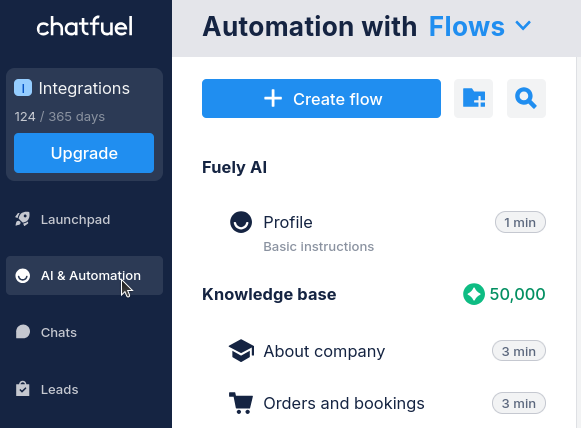This screenshot has height=428, width=581.
Task: Click the green credits badge icon
Action: pos(474,294)
